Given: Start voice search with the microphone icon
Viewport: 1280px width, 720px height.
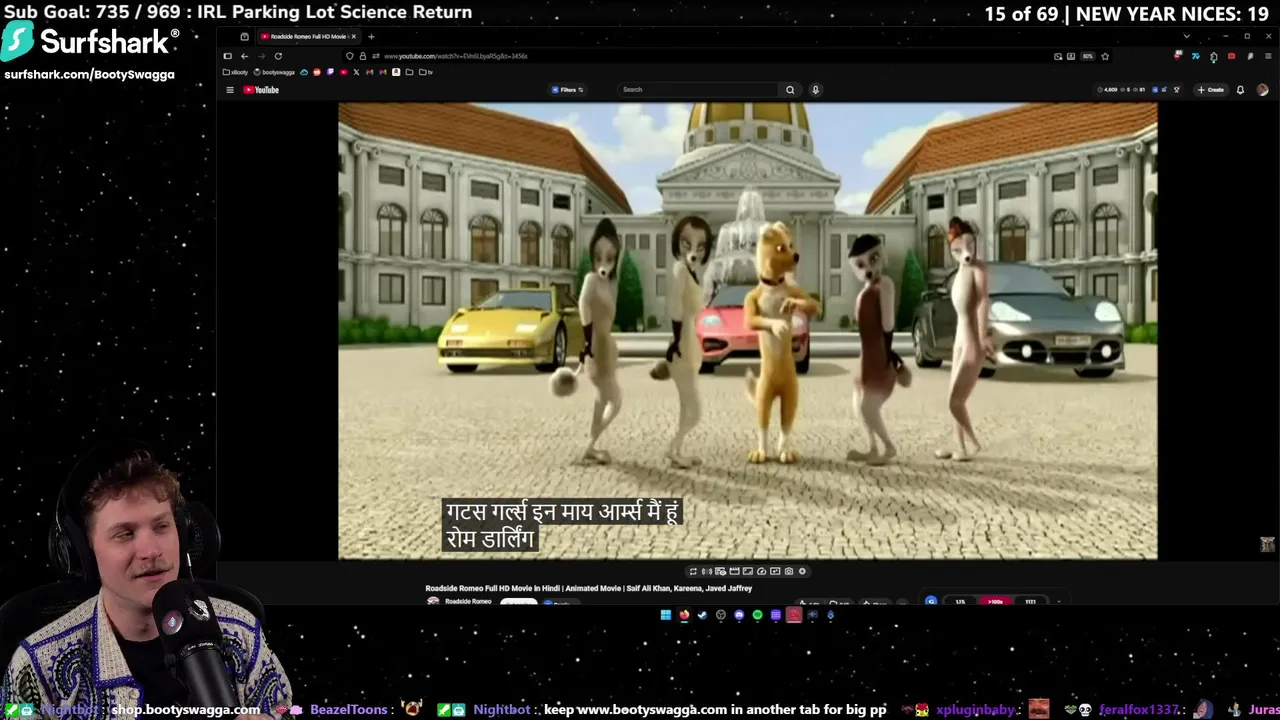Looking at the screenshot, I should pyautogui.click(x=815, y=90).
